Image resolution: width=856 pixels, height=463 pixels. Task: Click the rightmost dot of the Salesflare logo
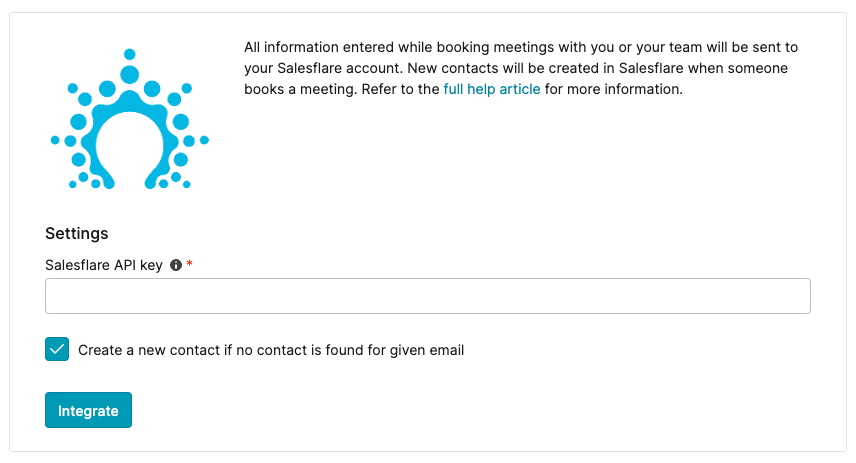tap(204, 140)
